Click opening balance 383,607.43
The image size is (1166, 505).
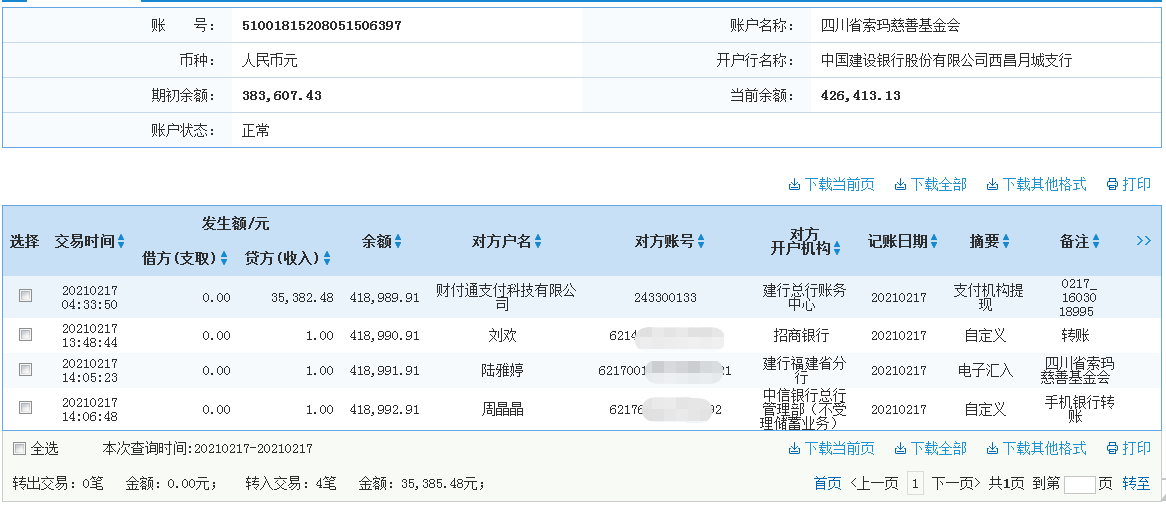tap(282, 95)
